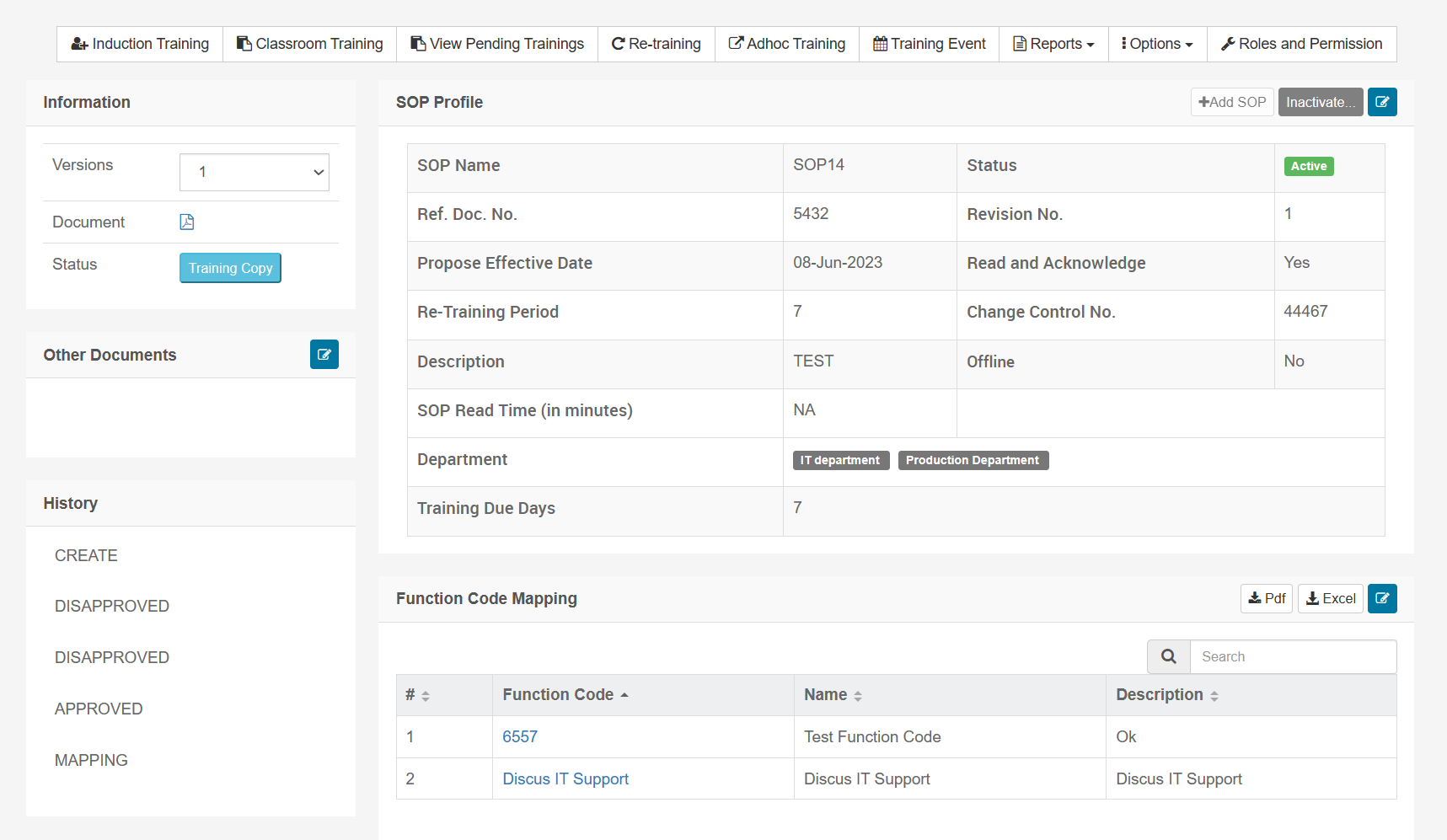Select the CREATE history entry
This screenshot has height=840, width=1447.
click(86, 555)
